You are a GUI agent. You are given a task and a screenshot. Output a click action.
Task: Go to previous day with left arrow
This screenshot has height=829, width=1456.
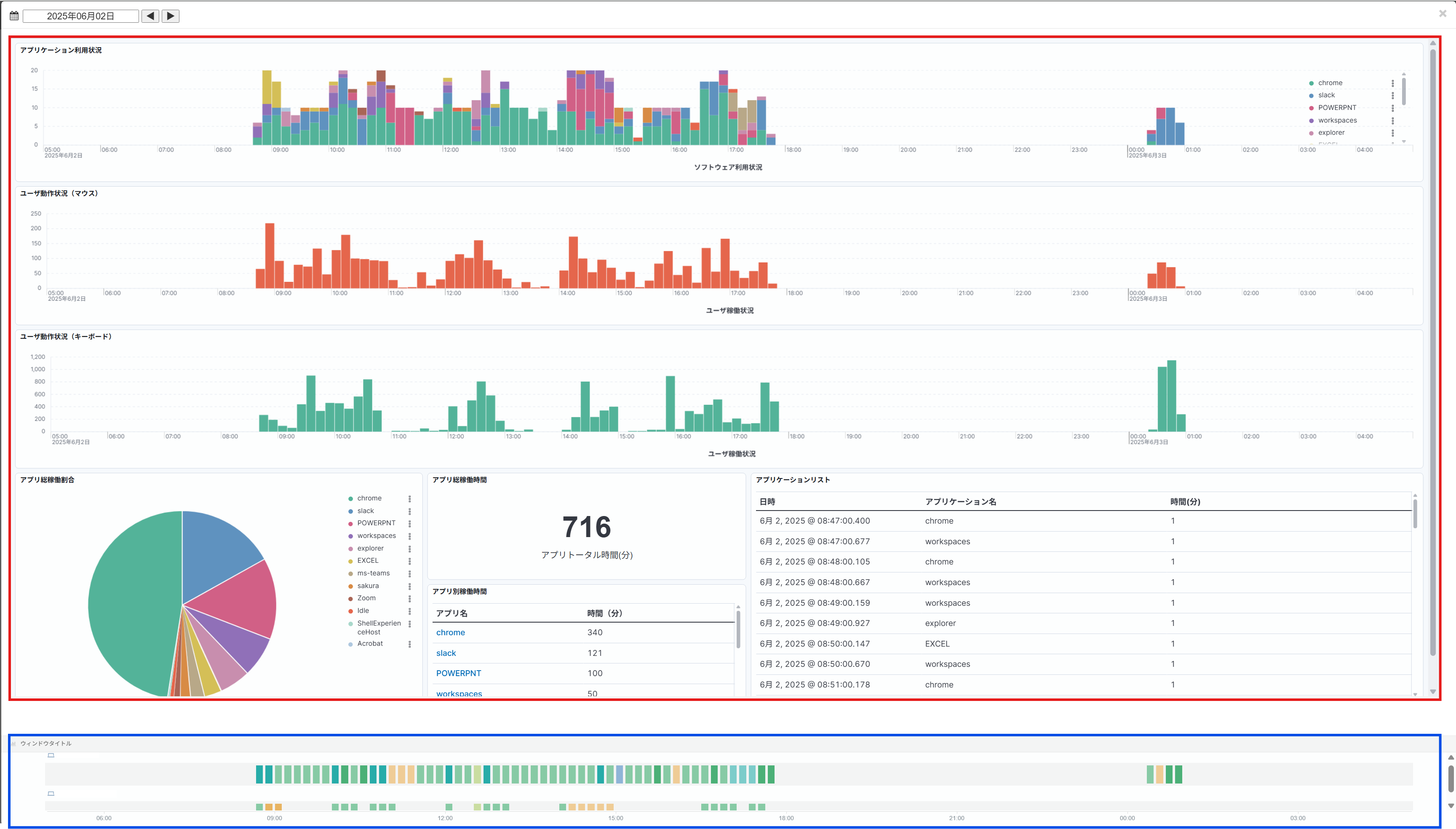(x=150, y=16)
